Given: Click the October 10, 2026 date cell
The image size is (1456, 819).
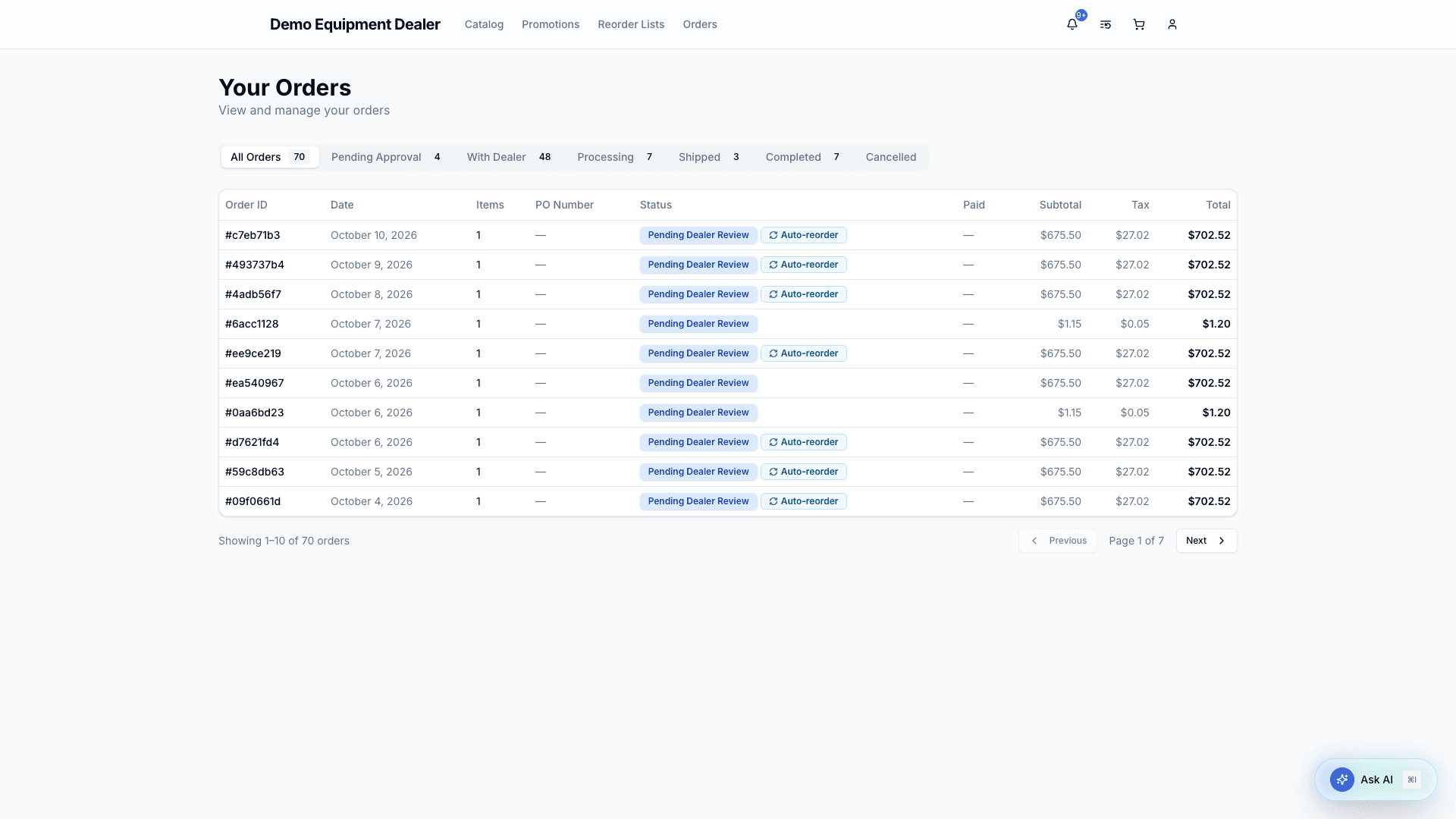Looking at the screenshot, I should point(374,235).
